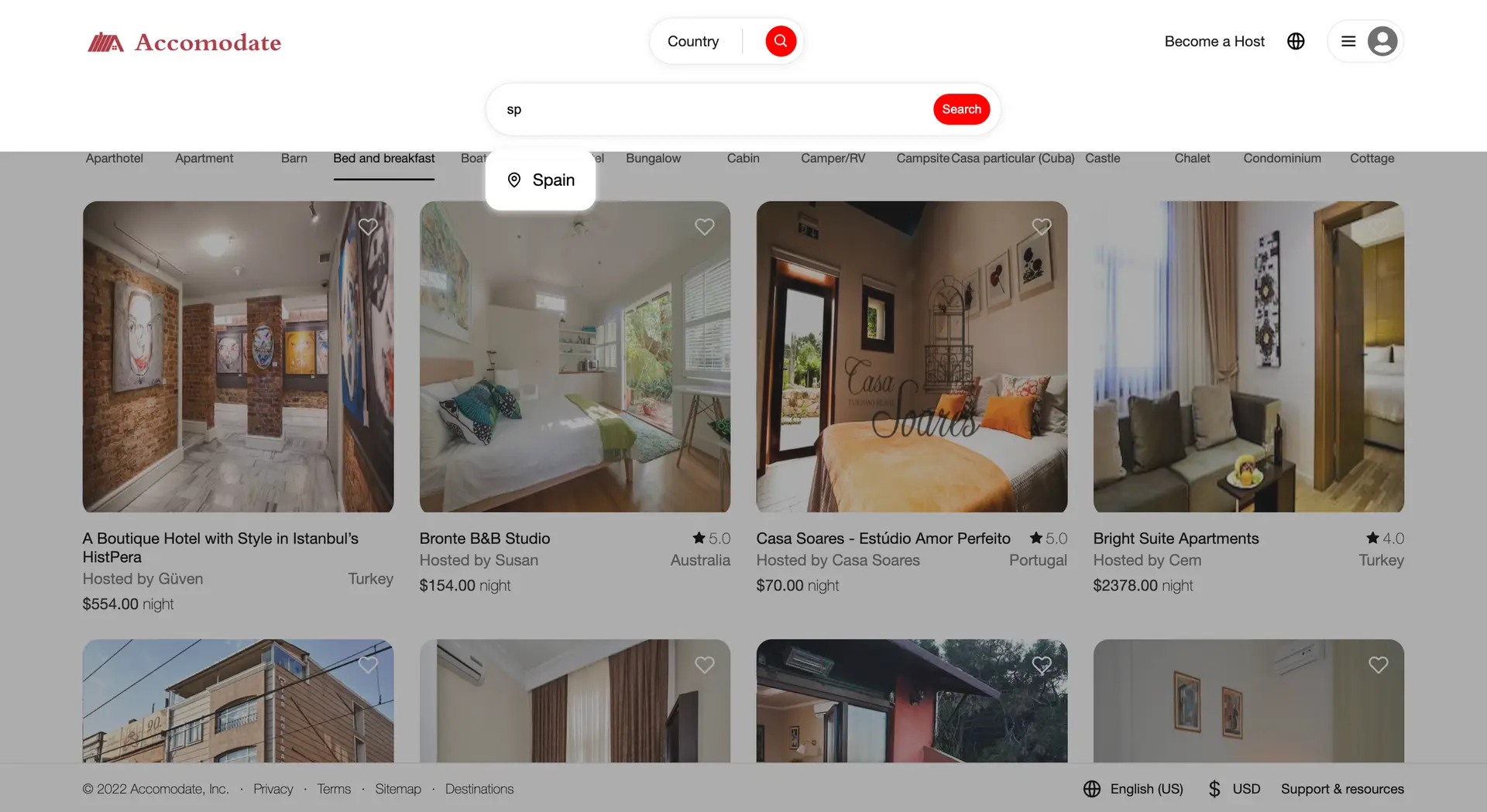
Task: Open the Sitemap footer link
Action: pos(398,789)
